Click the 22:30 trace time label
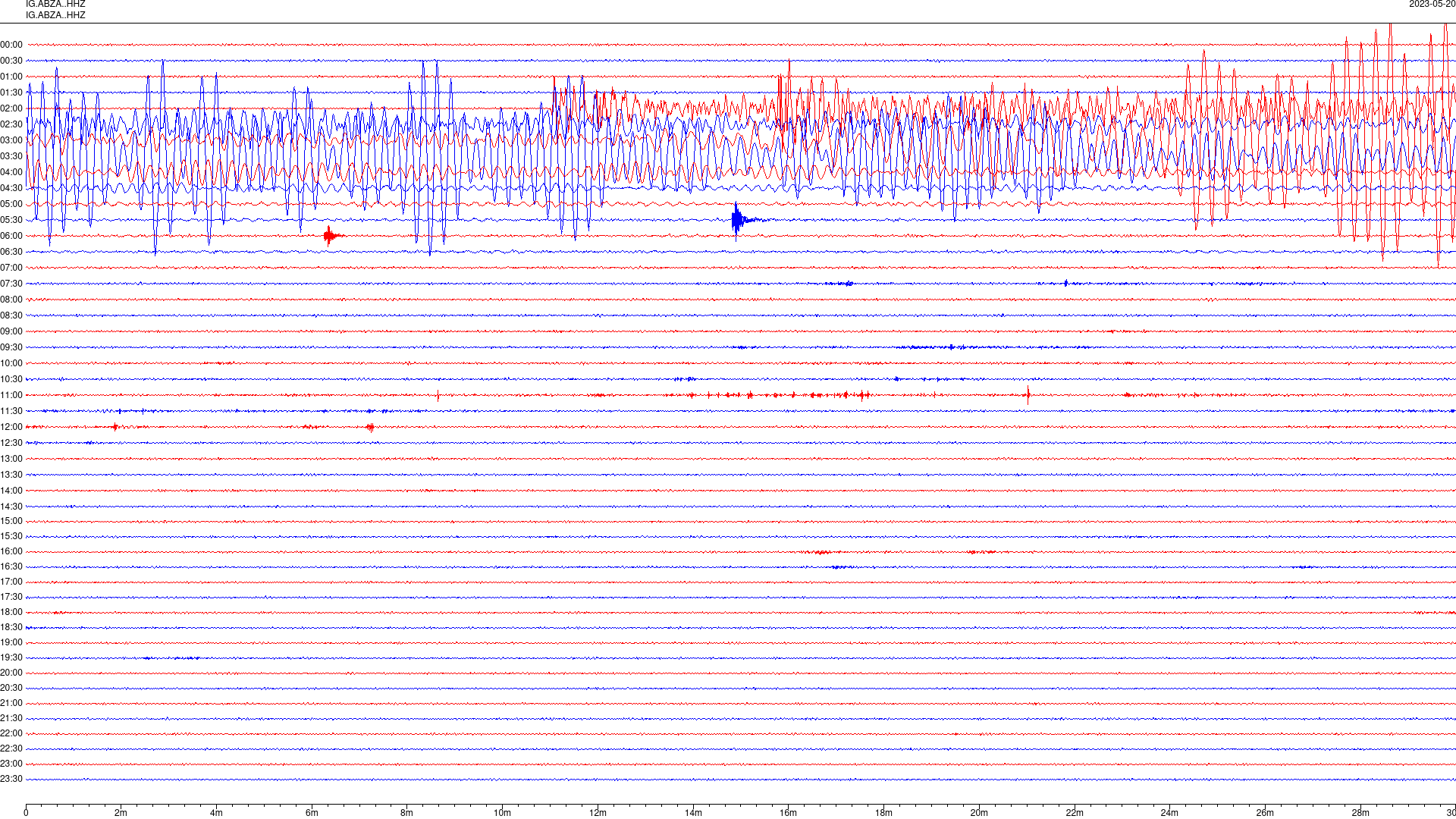 pyautogui.click(x=11, y=748)
